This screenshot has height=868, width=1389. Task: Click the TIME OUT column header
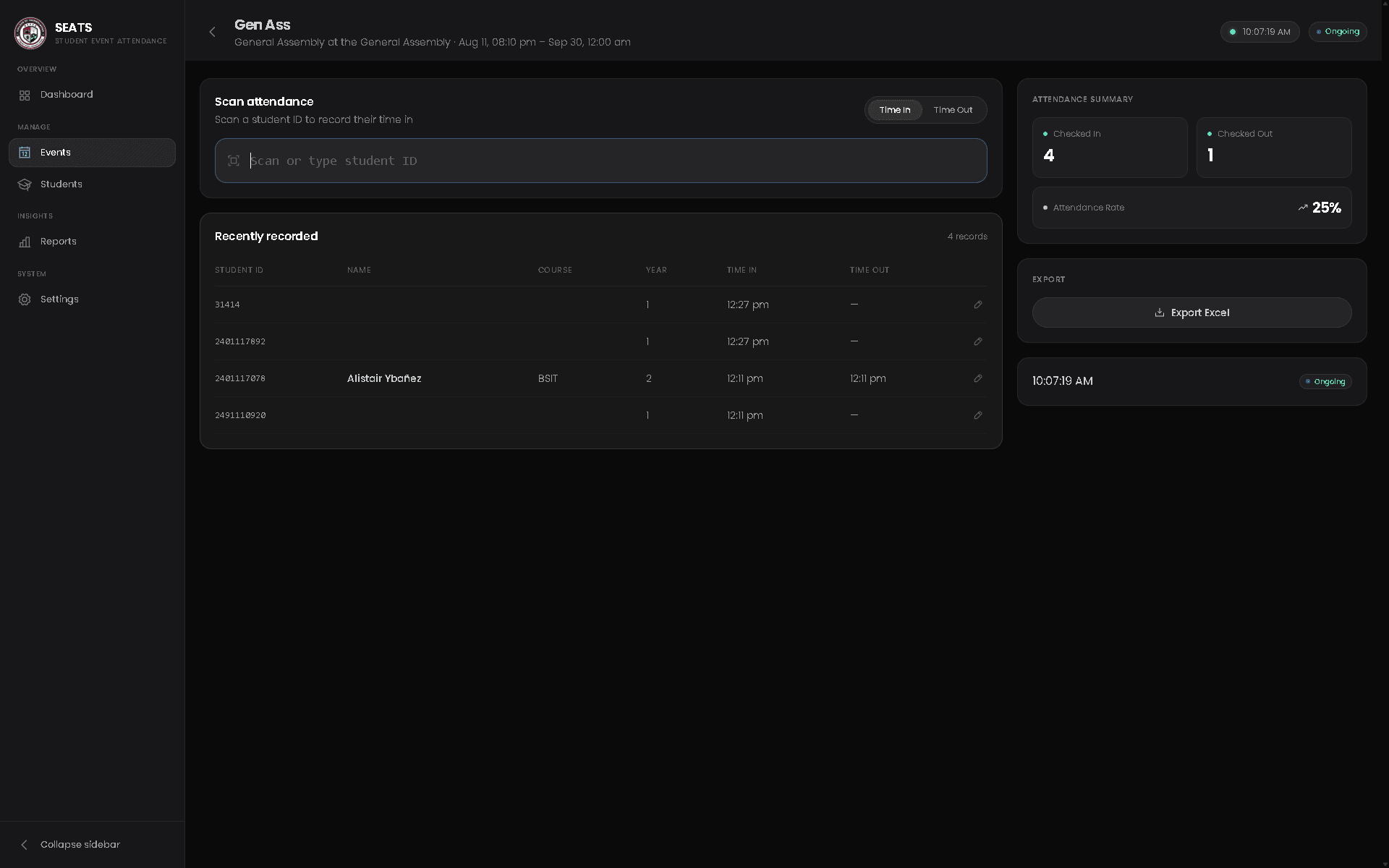click(870, 270)
